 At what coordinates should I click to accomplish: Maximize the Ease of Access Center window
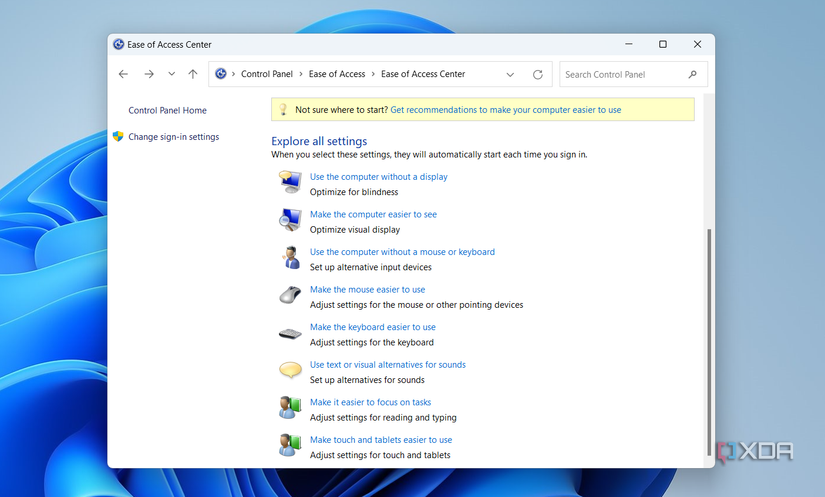(x=663, y=44)
